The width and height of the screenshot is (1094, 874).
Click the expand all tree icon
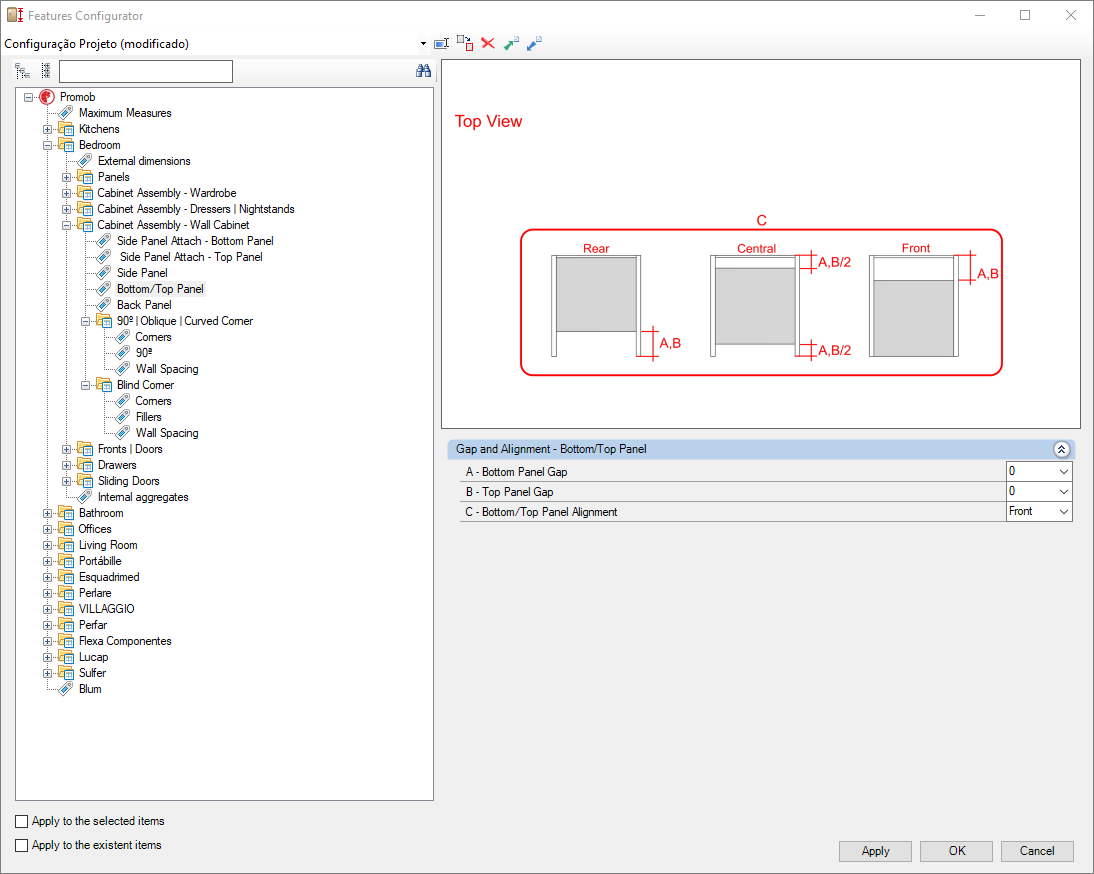click(x=23, y=71)
